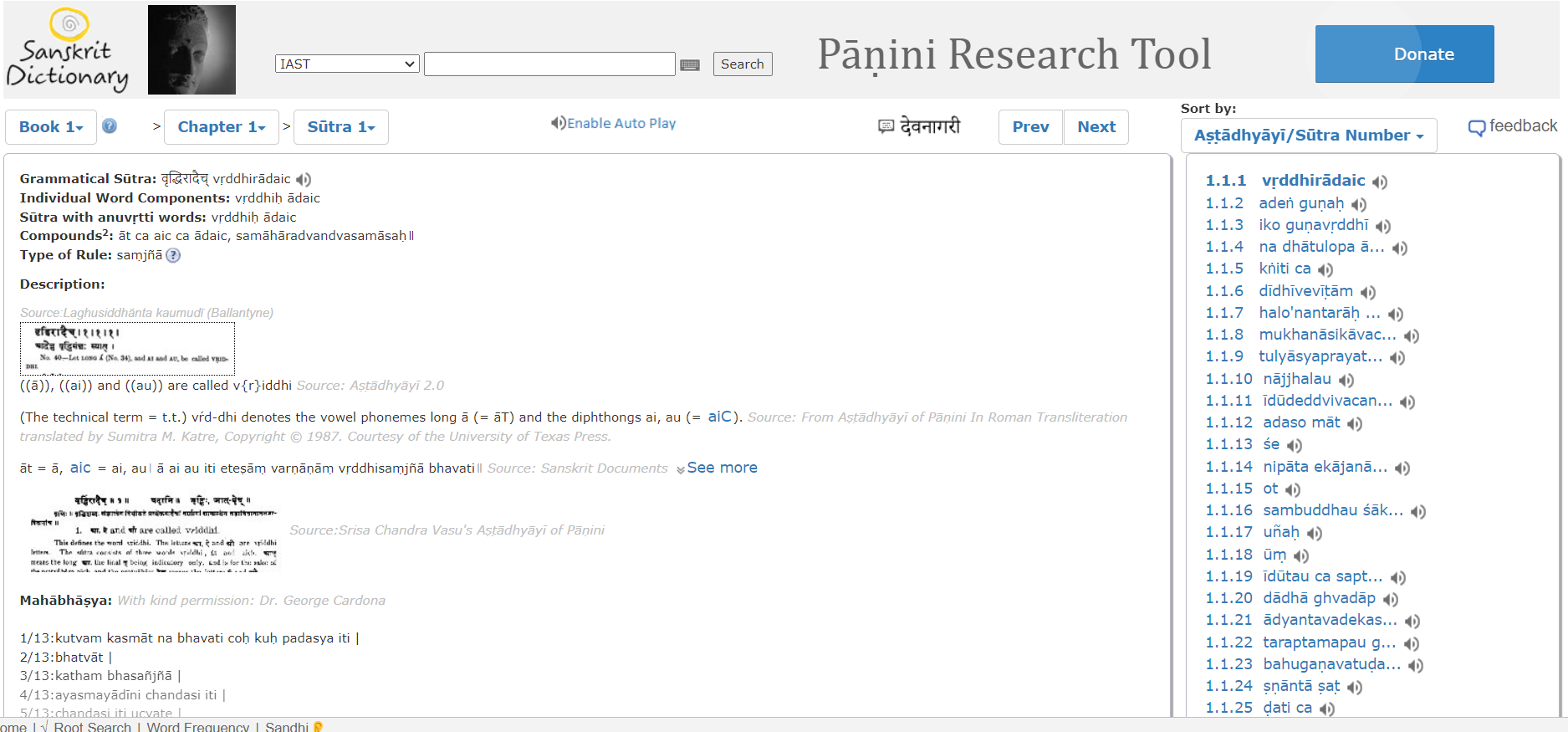Select Mahābhāṣya line 3/13 katham bhasañjñā
1568x732 pixels.
click(100, 676)
